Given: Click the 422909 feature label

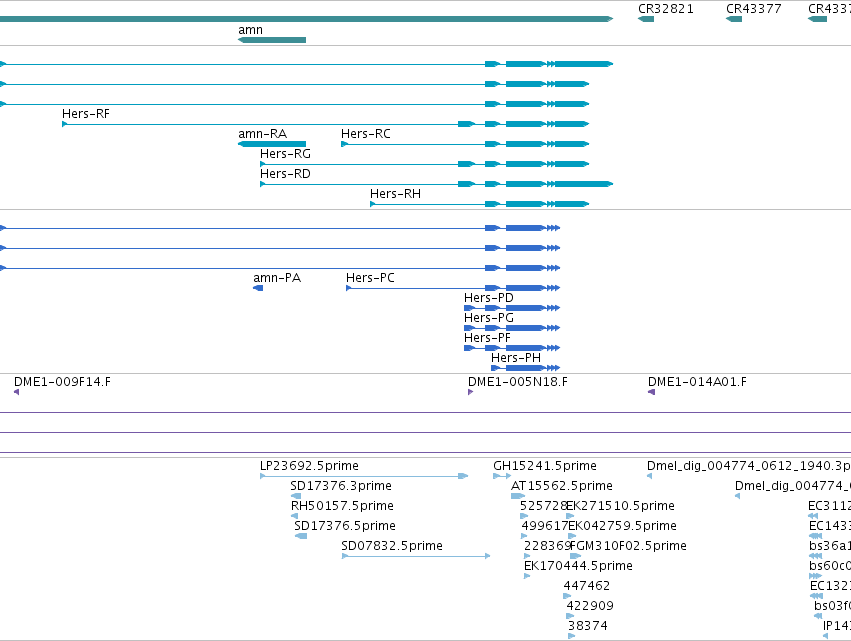Looking at the screenshot, I should [x=590, y=606].
